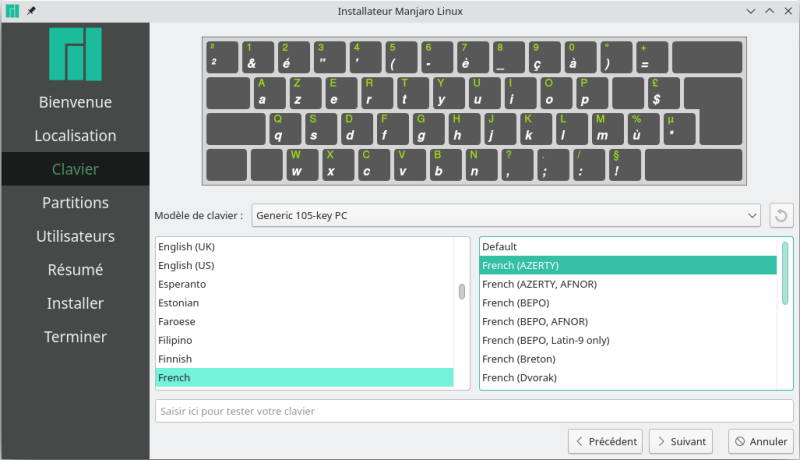Select Filipino layout
This screenshot has height=460, width=800.
tap(305, 340)
